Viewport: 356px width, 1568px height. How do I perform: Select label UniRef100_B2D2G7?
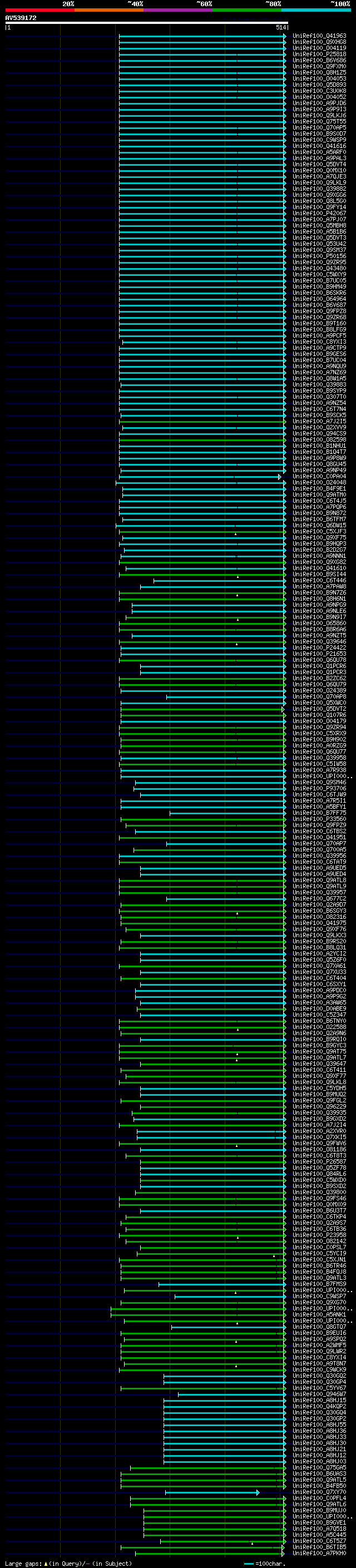coord(319,550)
